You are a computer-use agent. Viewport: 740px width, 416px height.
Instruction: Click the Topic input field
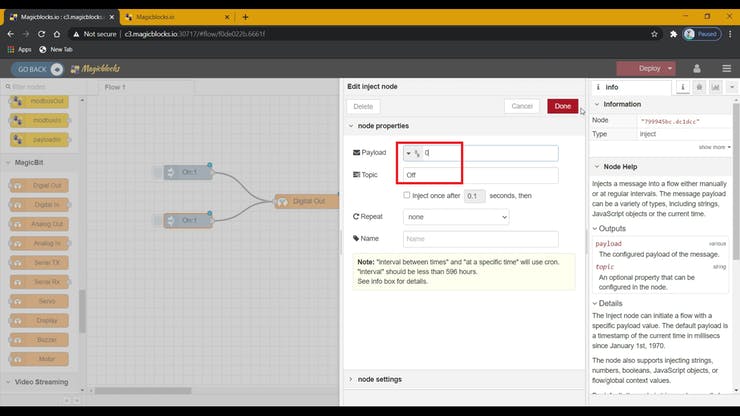[480, 175]
